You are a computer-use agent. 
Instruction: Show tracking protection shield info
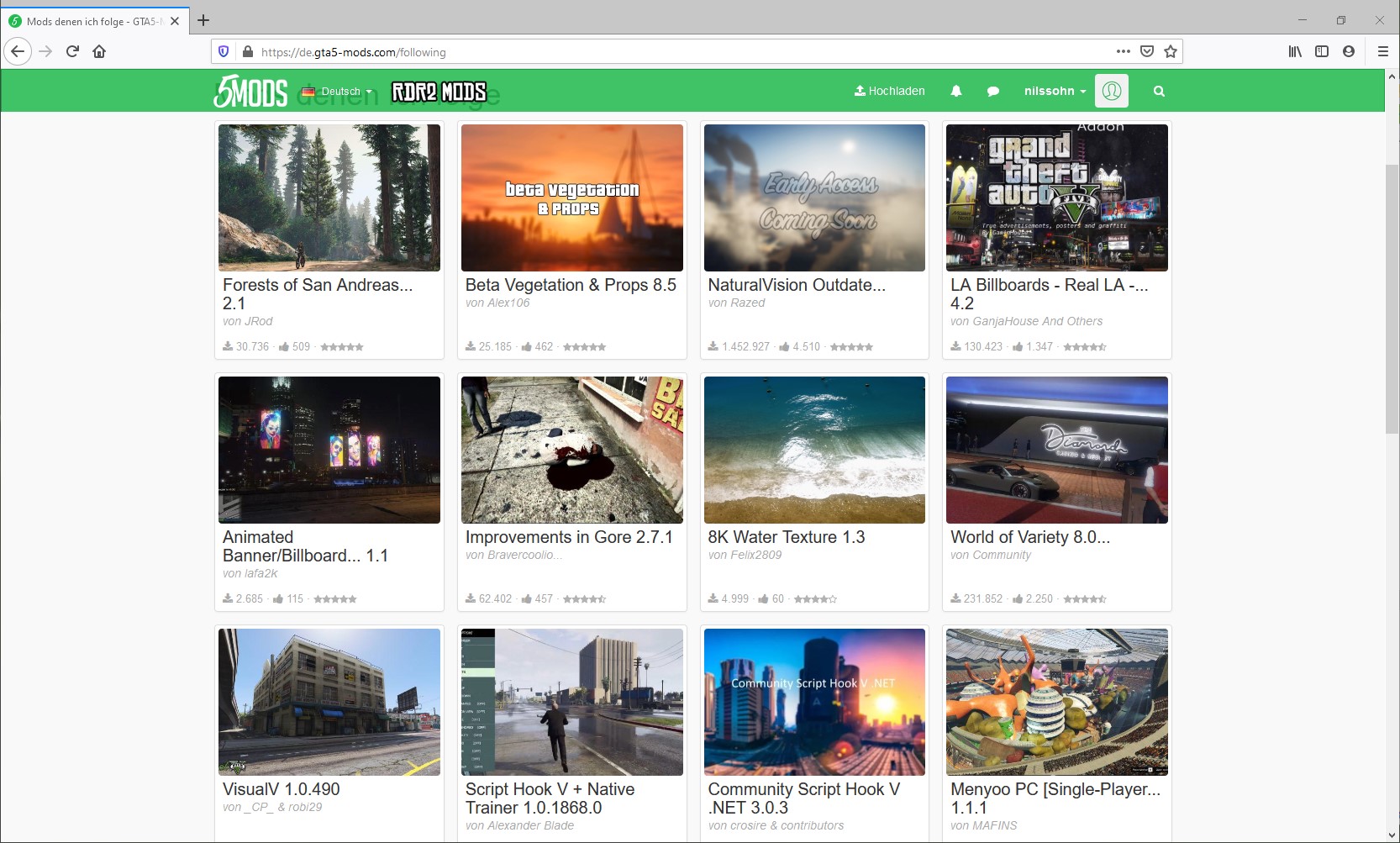(224, 51)
